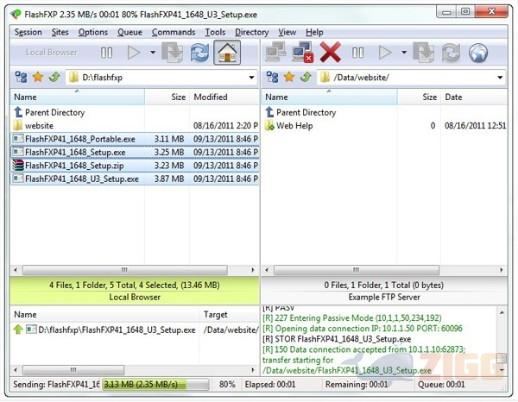Click the remote pane pause button
Screen dimensions: 518x402
[x=358, y=52]
